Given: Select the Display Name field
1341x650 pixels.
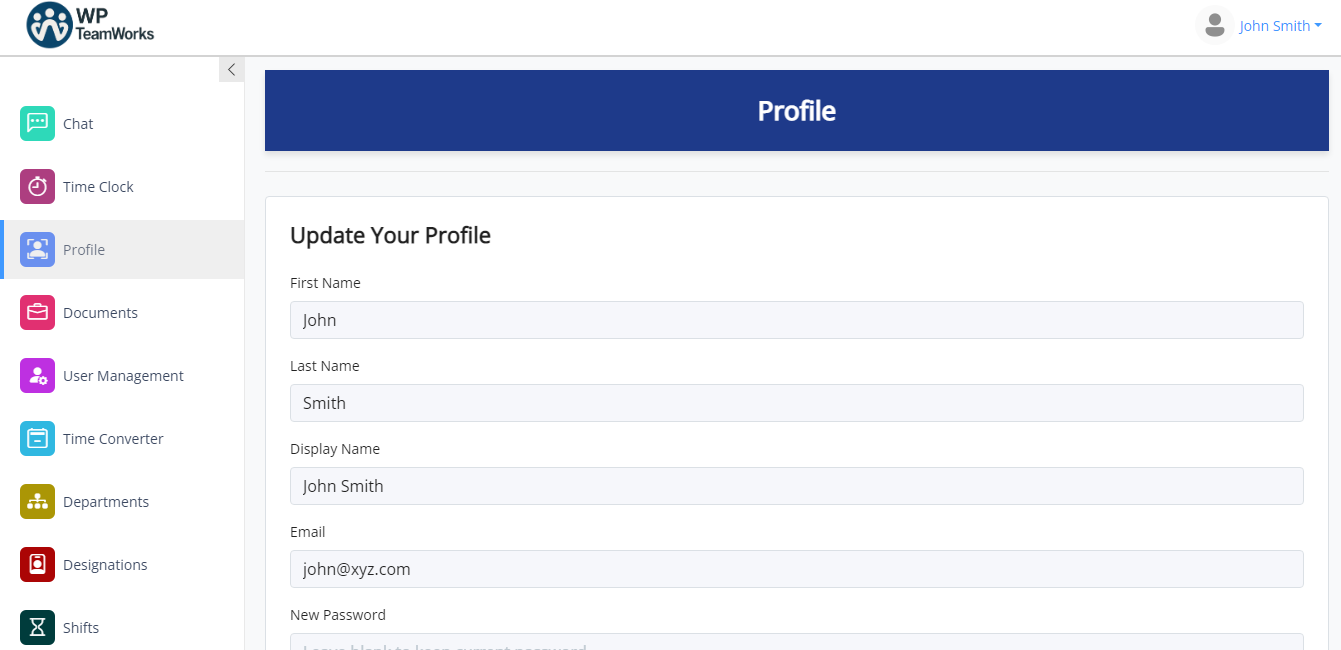Looking at the screenshot, I should [x=797, y=485].
